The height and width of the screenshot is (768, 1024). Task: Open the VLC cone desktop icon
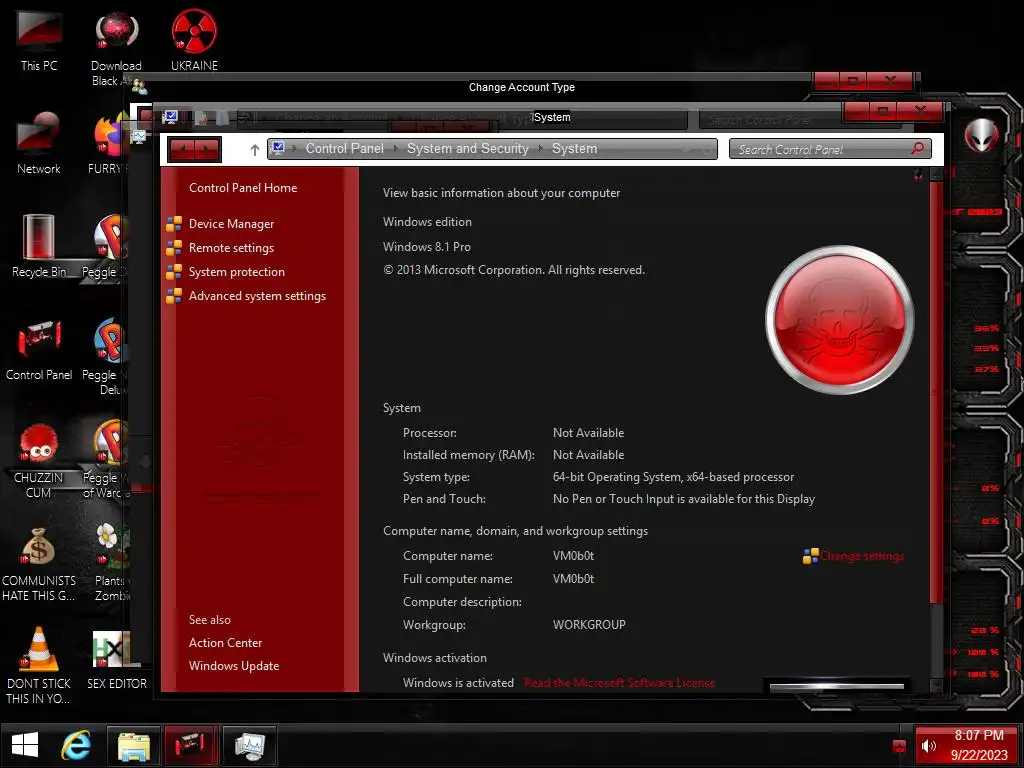pyautogui.click(x=39, y=665)
